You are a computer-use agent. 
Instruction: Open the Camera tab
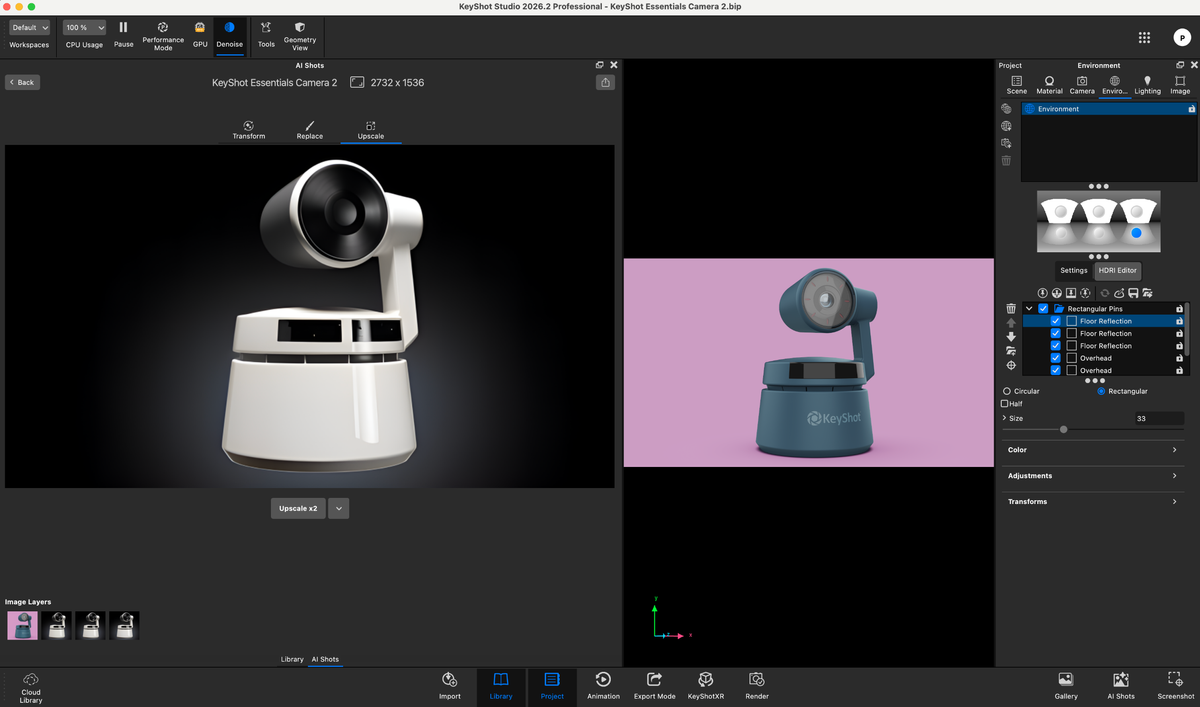point(1082,85)
